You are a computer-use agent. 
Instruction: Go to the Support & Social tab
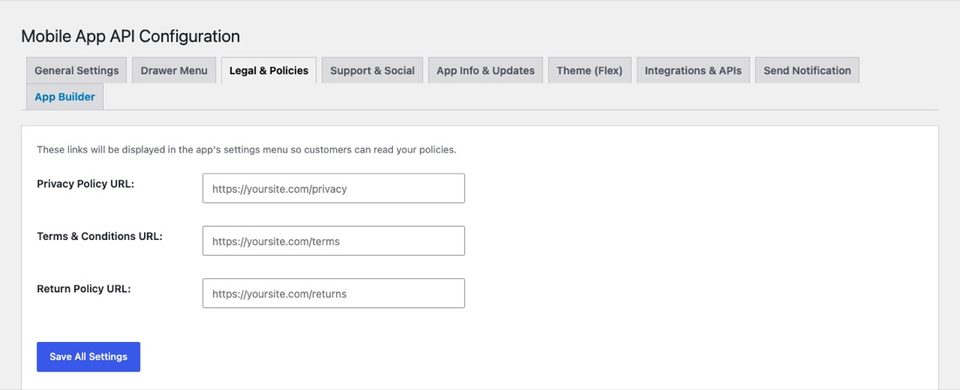pyautogui.click(x=372, y=70)
